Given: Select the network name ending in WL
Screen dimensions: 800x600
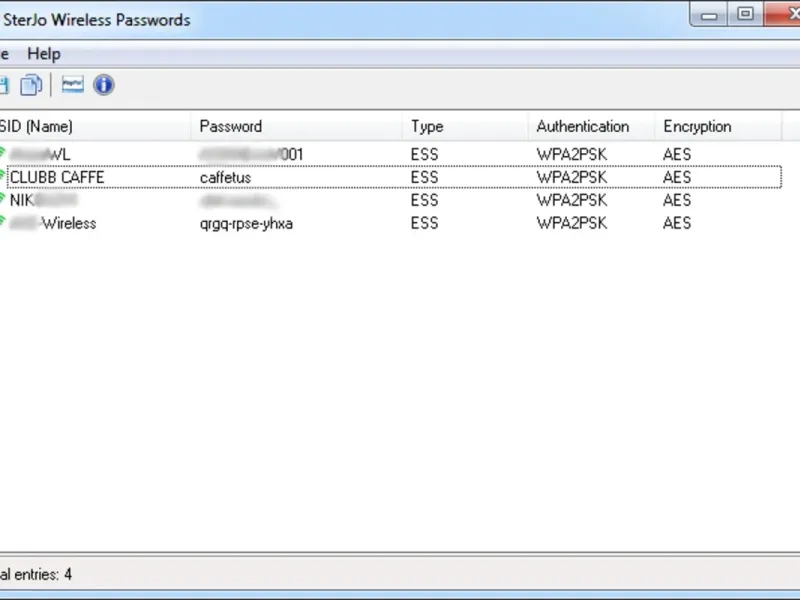Looking at the screenshot, I should 40,154.
